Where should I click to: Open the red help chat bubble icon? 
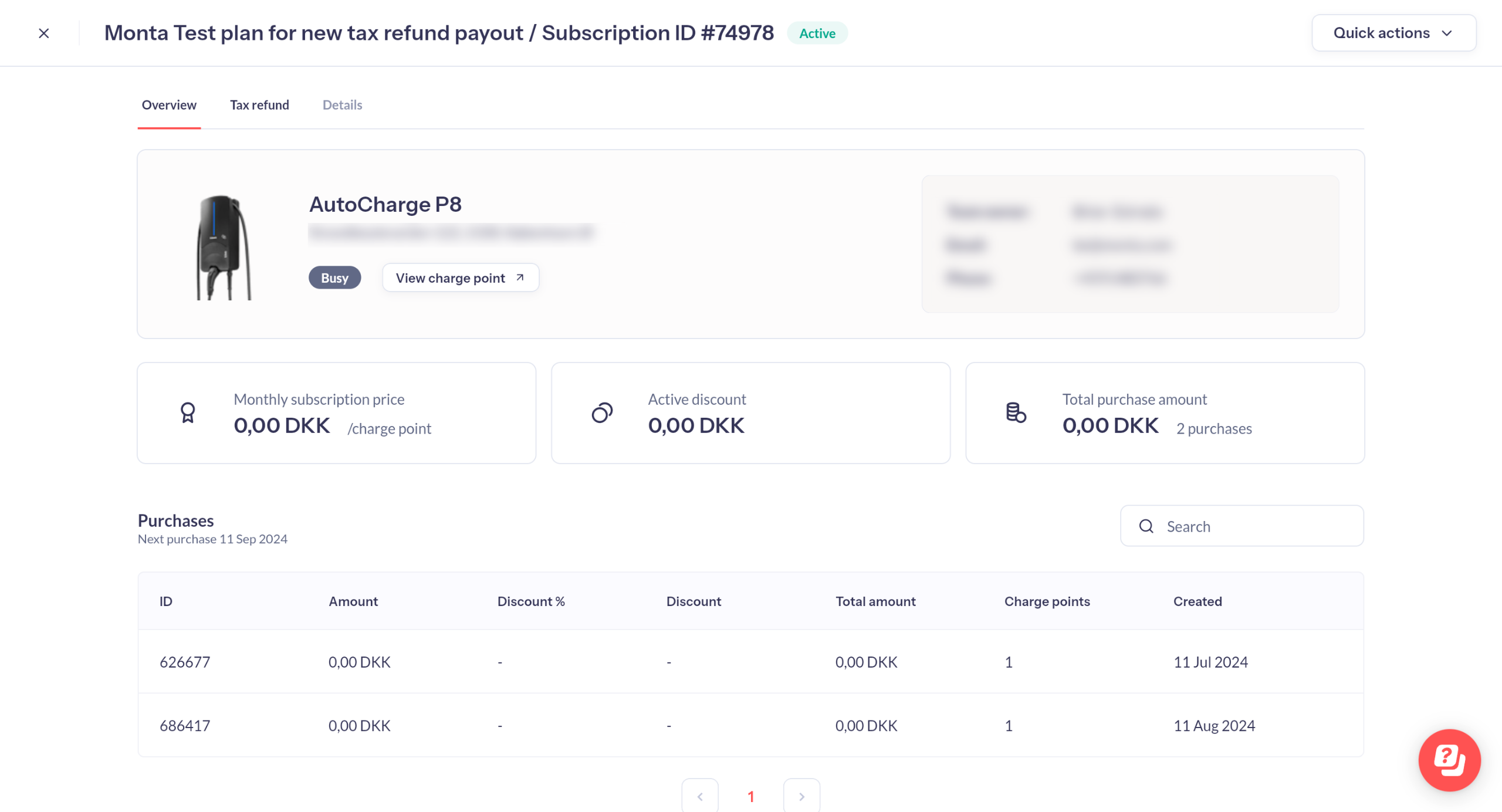tap(1449, 760)
